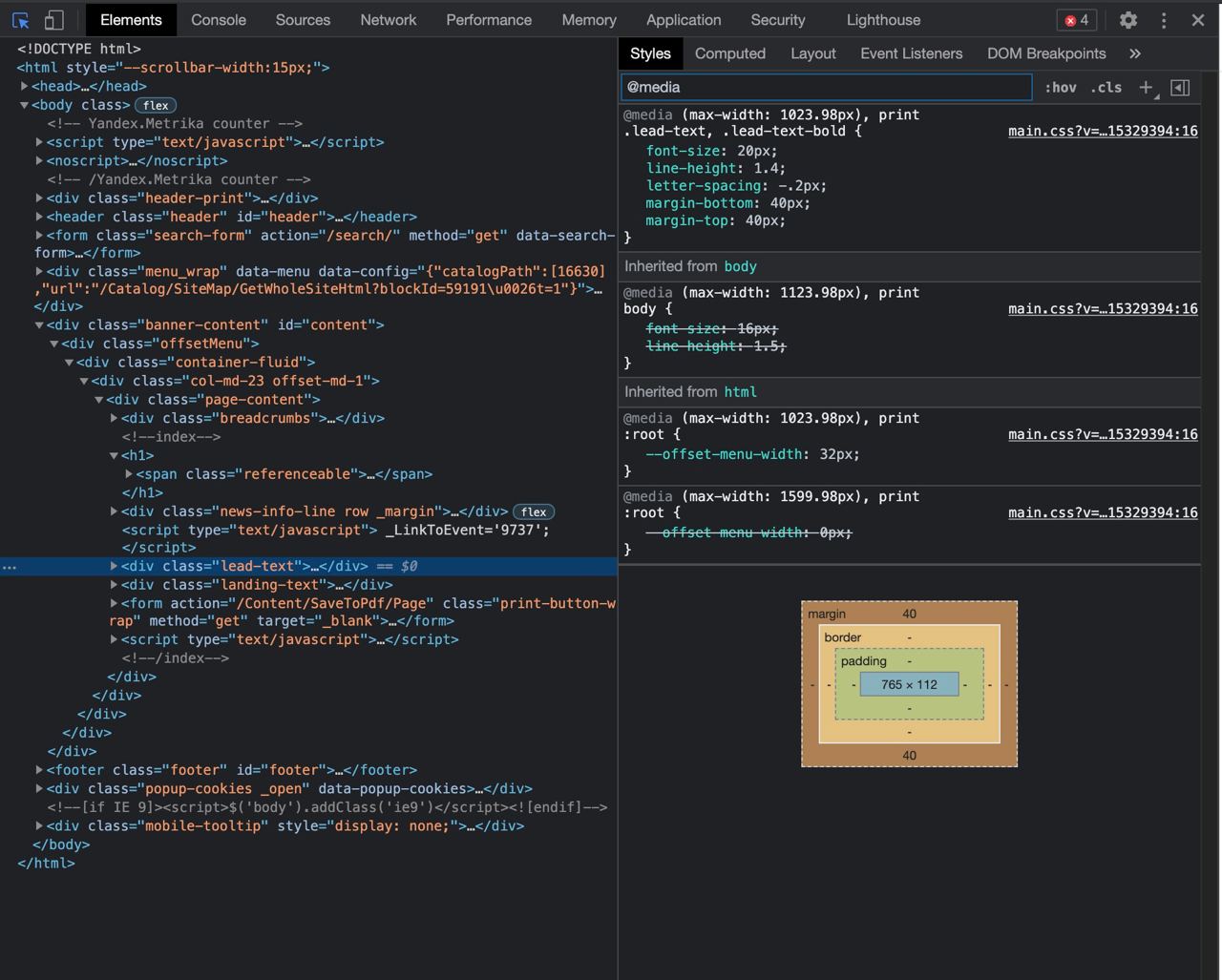Show more Styles pane tabs chevron
Screen dimensions: 1222x980
(x=1135, y=53)
